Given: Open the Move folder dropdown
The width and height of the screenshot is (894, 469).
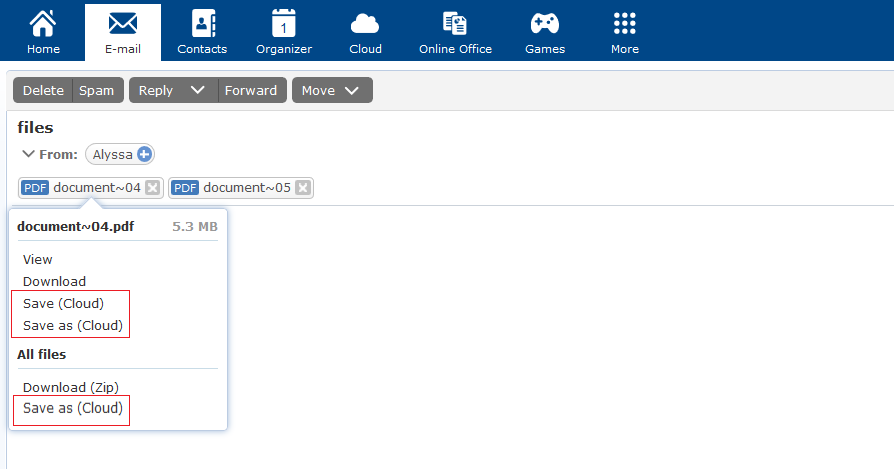Looking at the screenshot, I should click(332, 90).
